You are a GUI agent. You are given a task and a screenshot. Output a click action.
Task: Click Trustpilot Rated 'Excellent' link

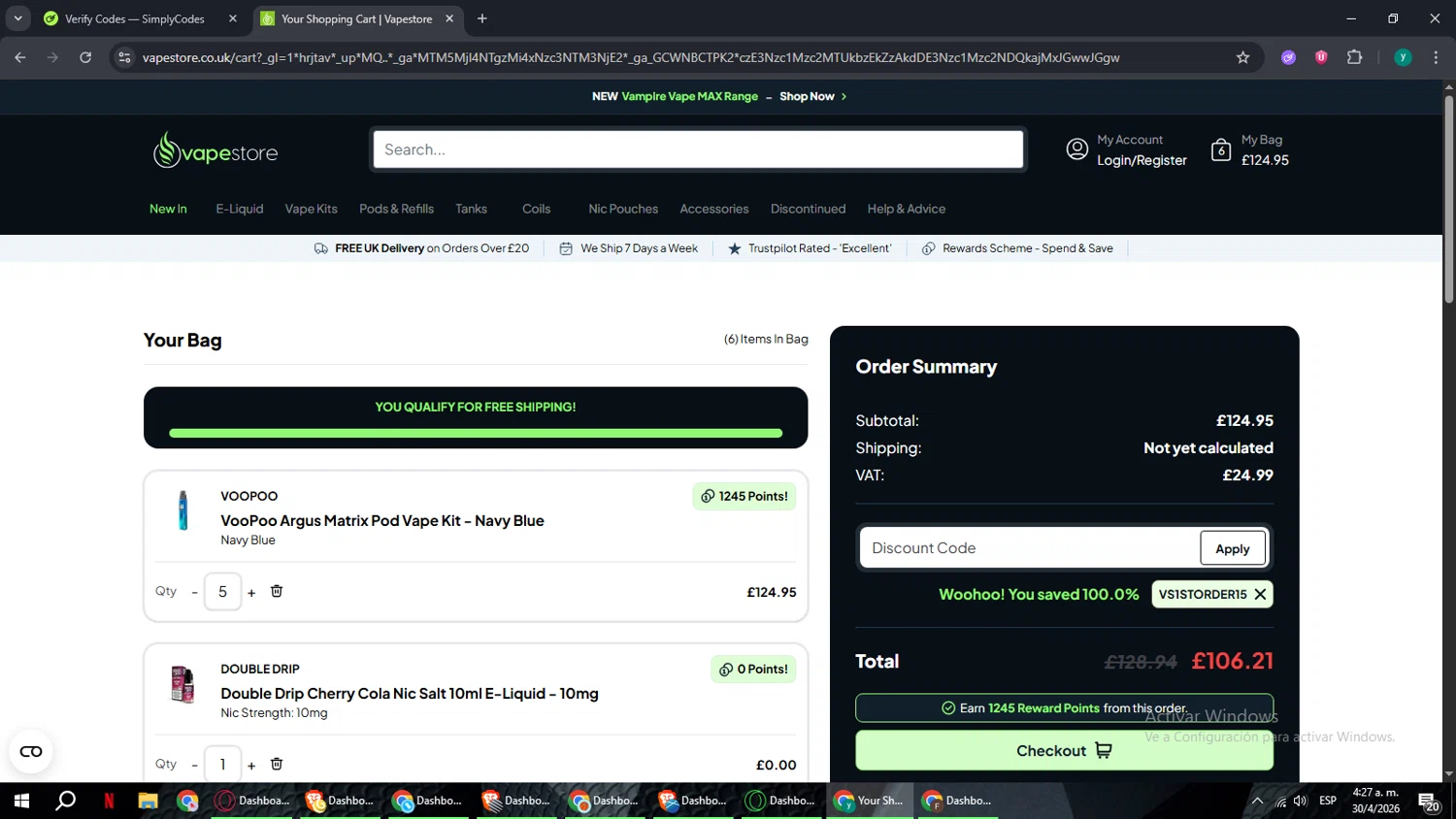click(x=810, y=248)
